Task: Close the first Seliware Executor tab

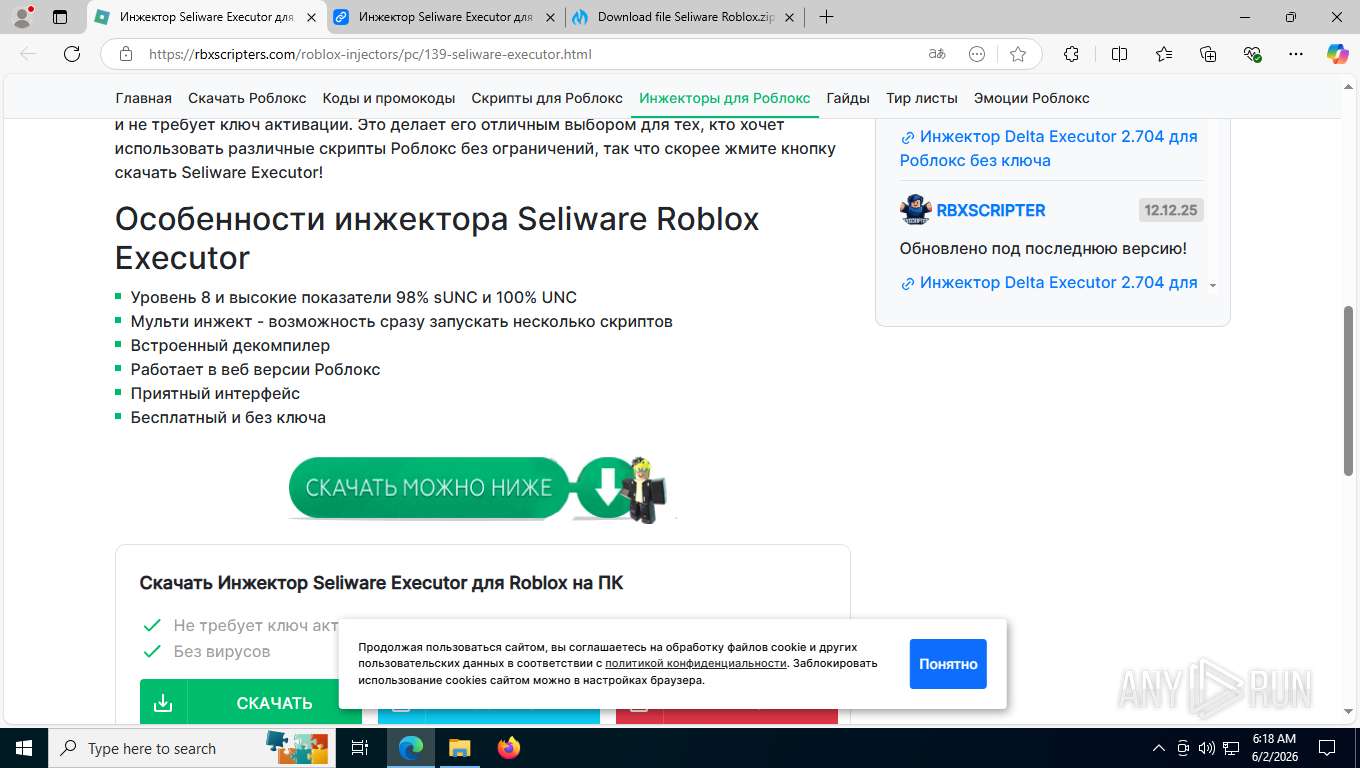Action: [313, 17]
